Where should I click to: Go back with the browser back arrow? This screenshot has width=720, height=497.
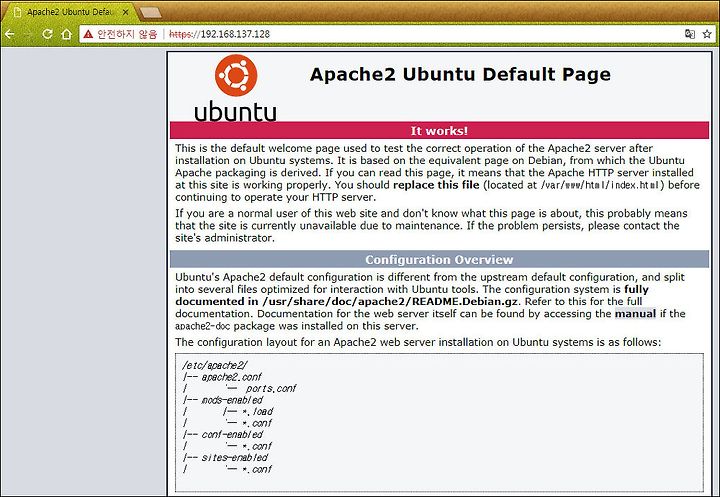click(x=9, y=34)
